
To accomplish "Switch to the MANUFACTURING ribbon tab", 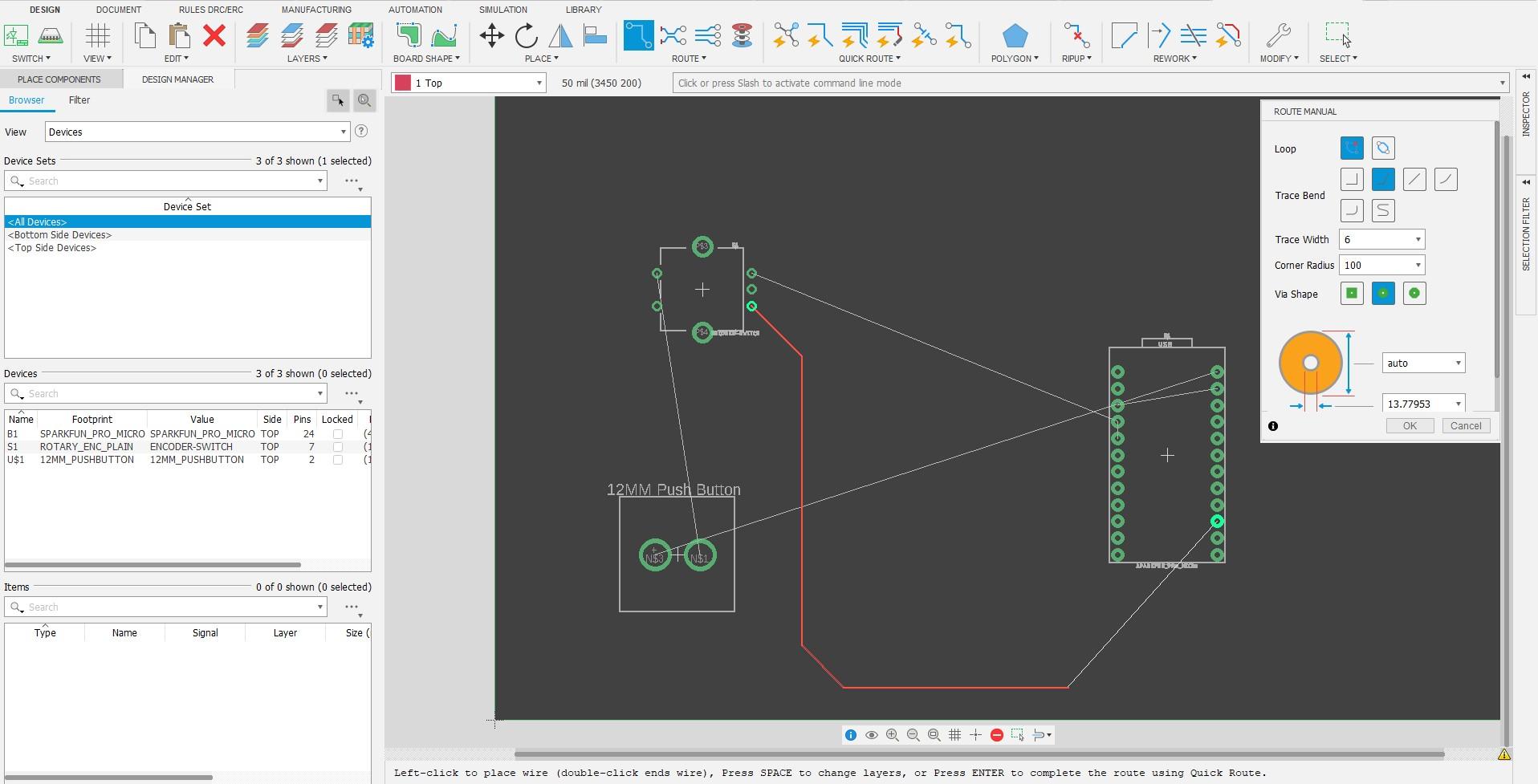I will pos(315,10).
